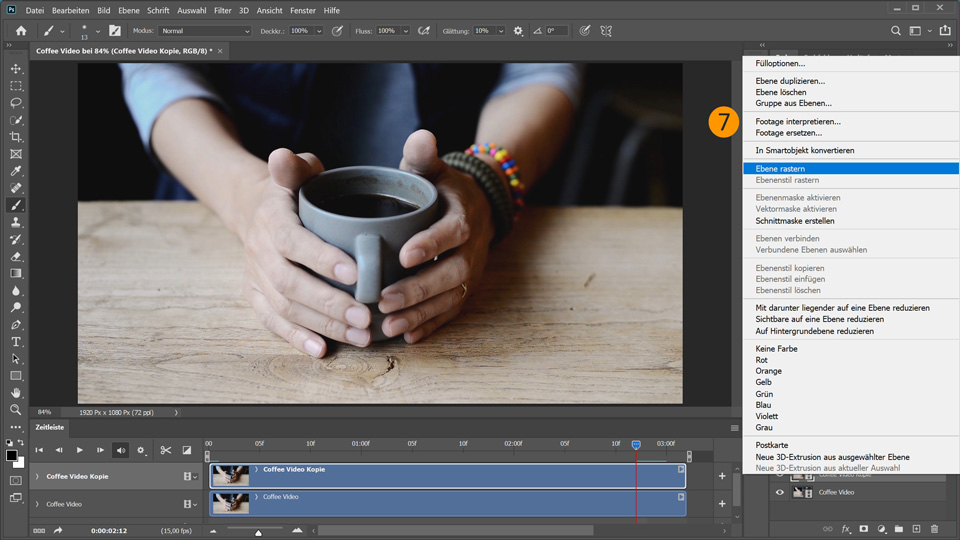
Task: Expand the Coffee Video Kopie track
Action: click(x=37, y=477)
